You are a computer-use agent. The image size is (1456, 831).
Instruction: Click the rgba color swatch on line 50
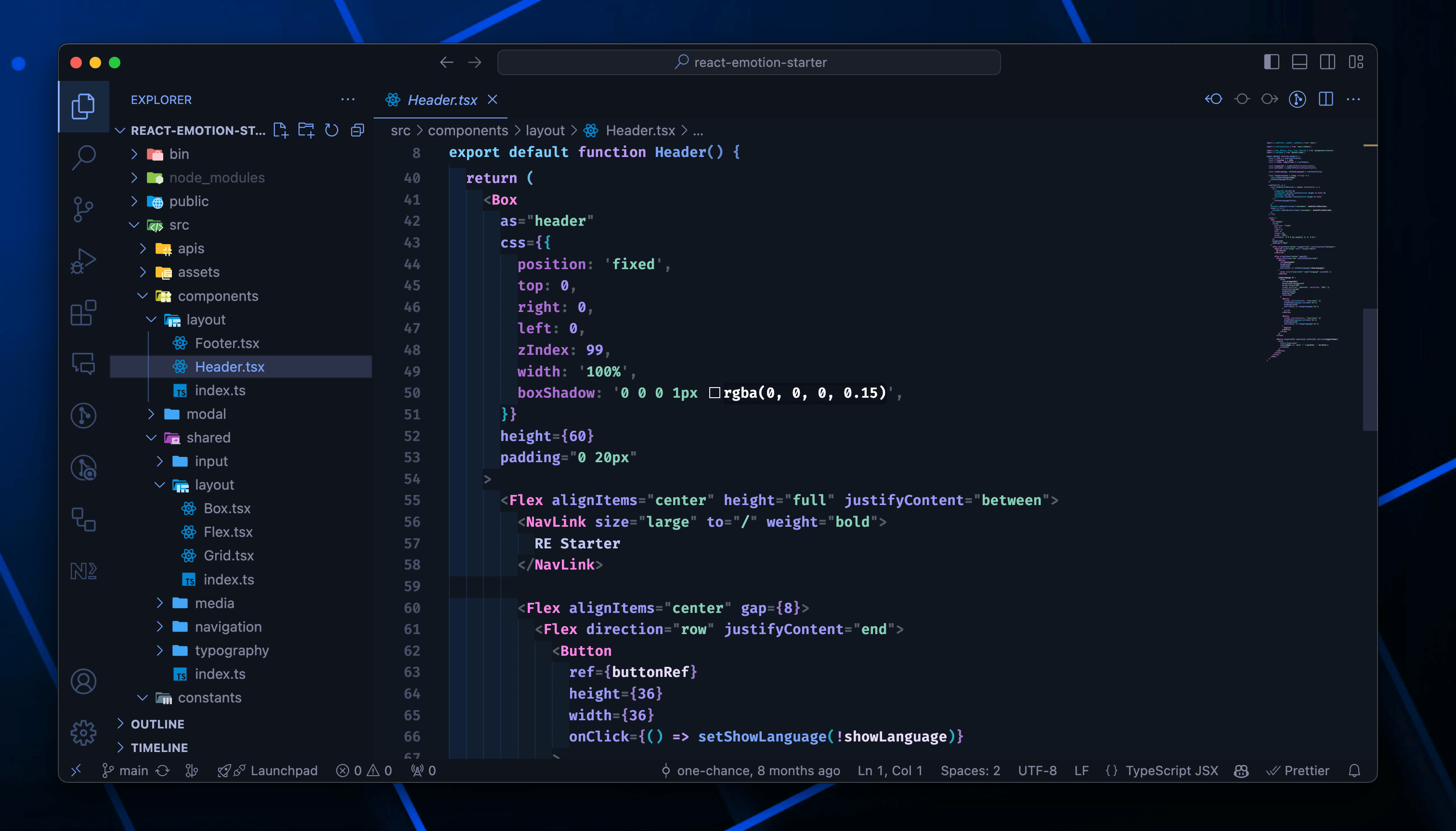point(714,393)
